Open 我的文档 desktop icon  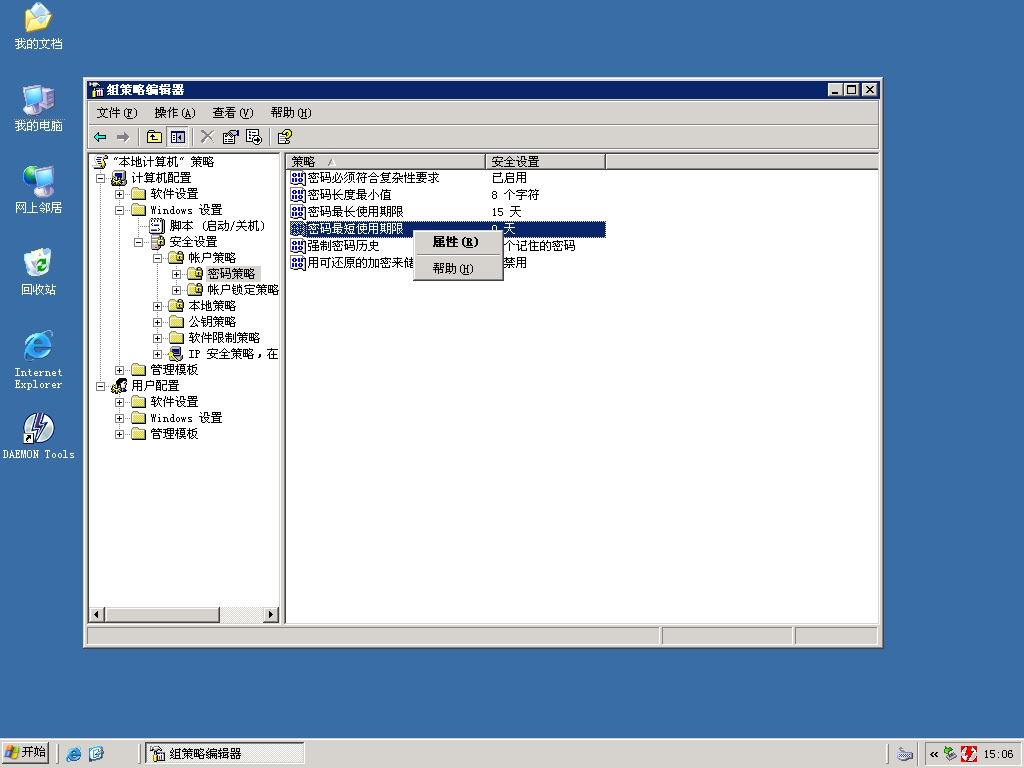[39, 27]
